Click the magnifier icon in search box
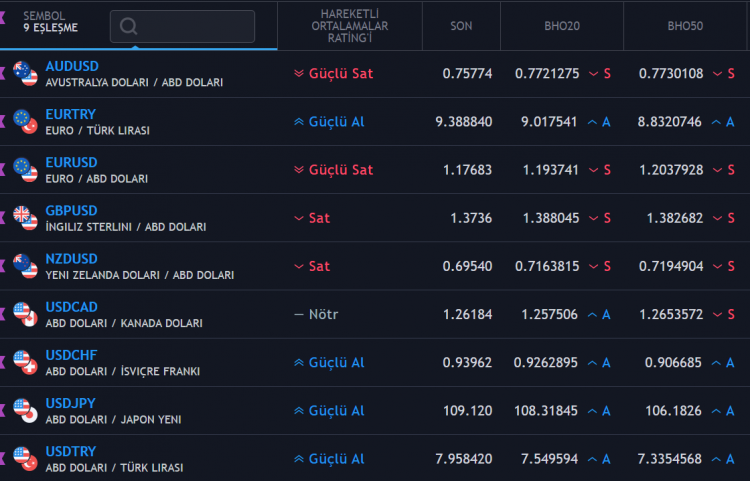The image size is (750, 481). [128, 26]
